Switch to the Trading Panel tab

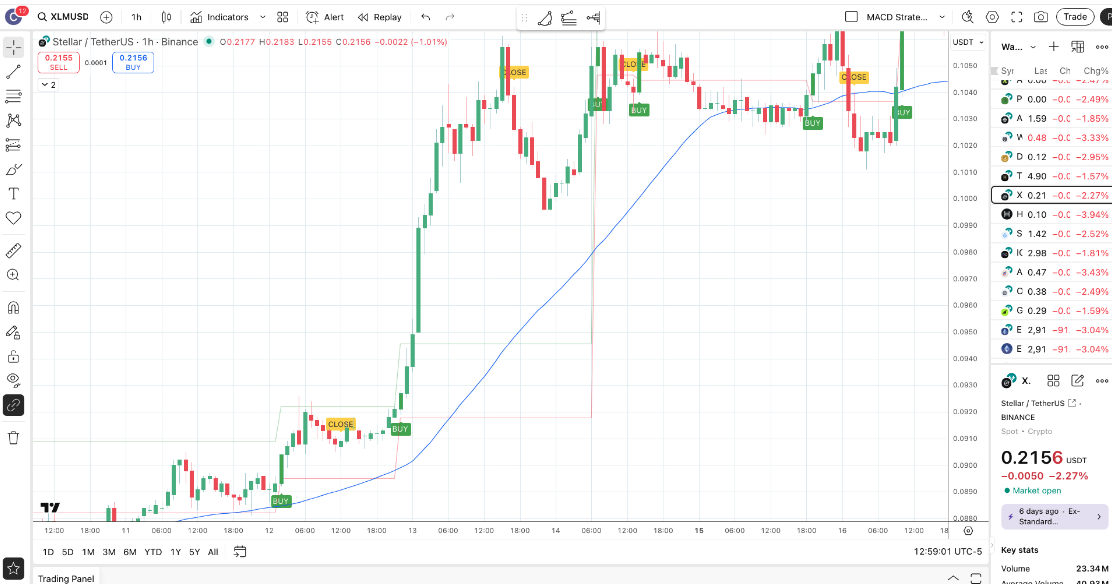(x=64, y=578)
